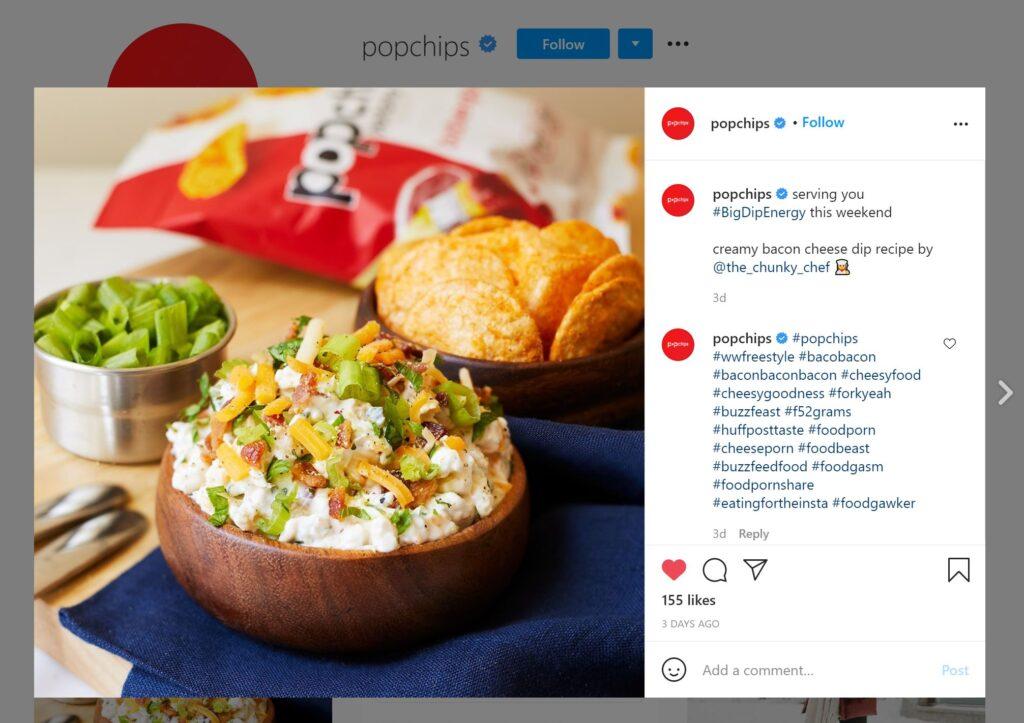Click popchips avatar in post header
This screenshot has height=723, width=1024.
677,123
